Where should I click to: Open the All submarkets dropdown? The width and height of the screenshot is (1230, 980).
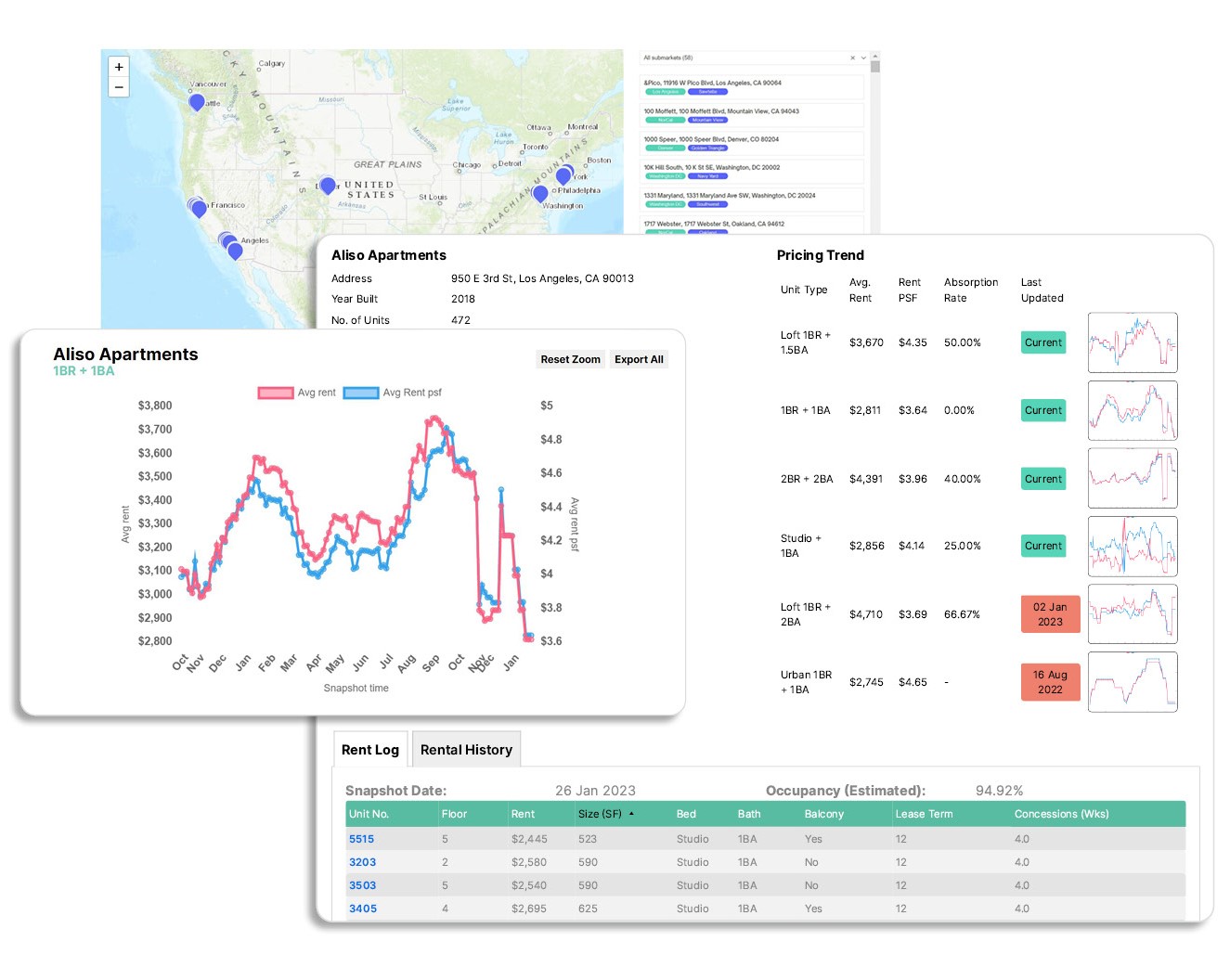coord(862,57)
